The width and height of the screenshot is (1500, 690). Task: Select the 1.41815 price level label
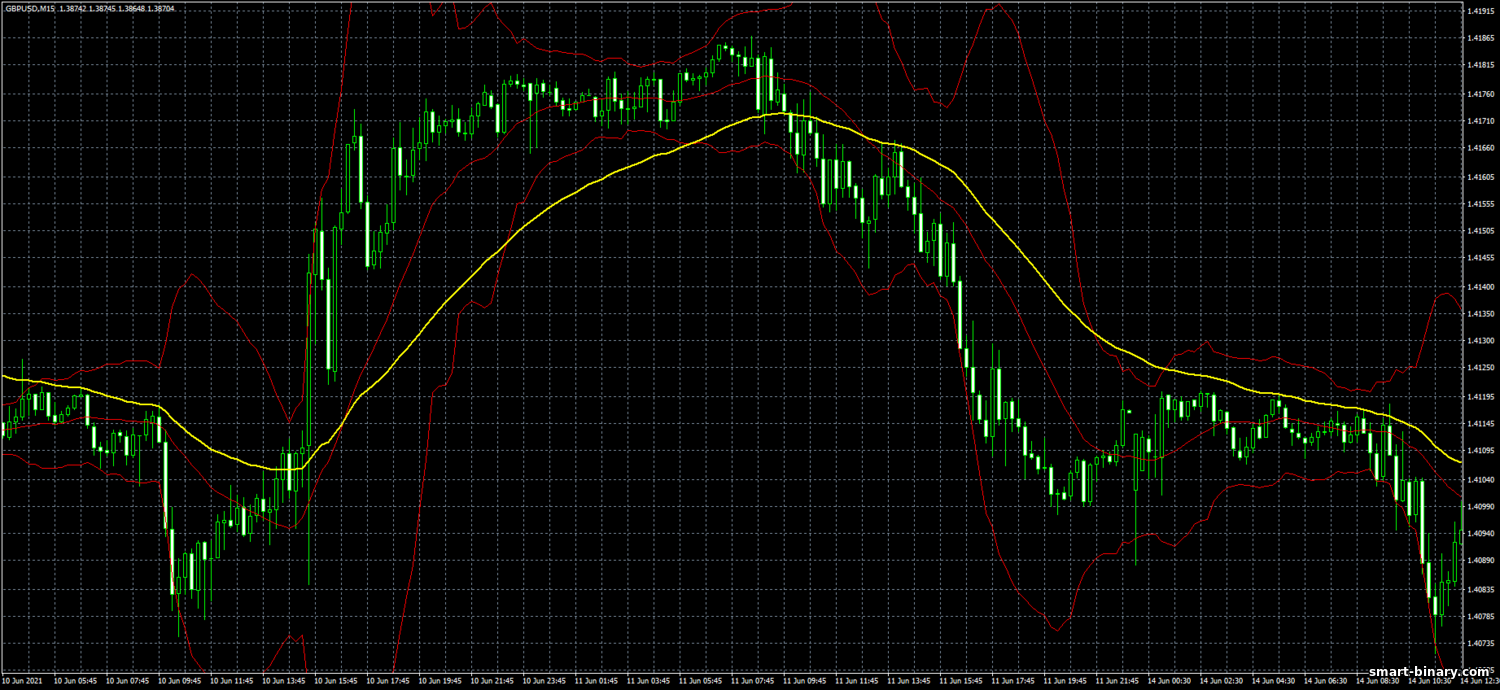[x=1481, y=66]
